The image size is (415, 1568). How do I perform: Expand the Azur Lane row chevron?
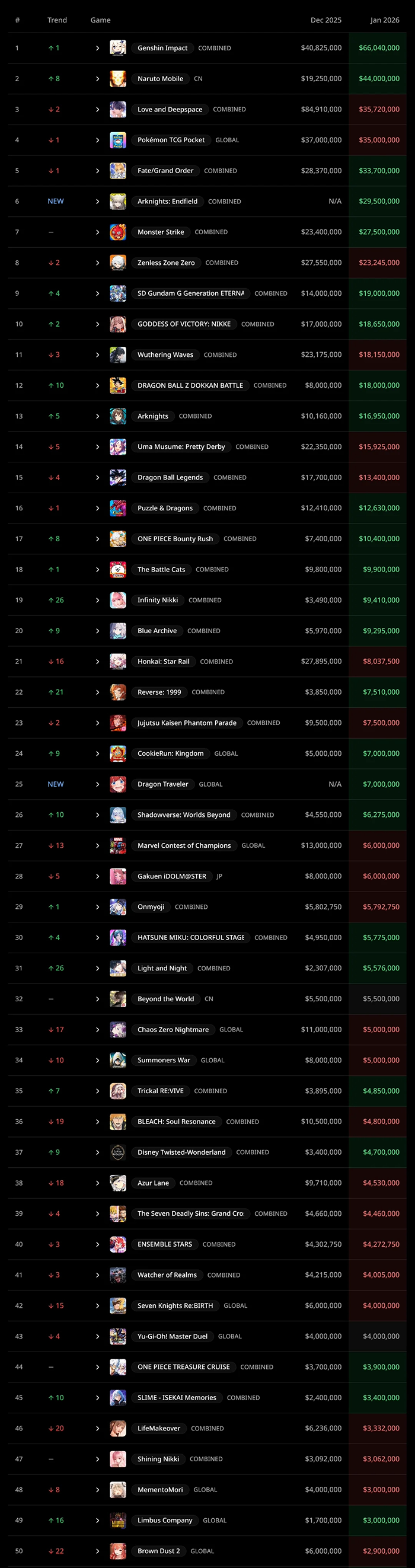point(97,1183)
